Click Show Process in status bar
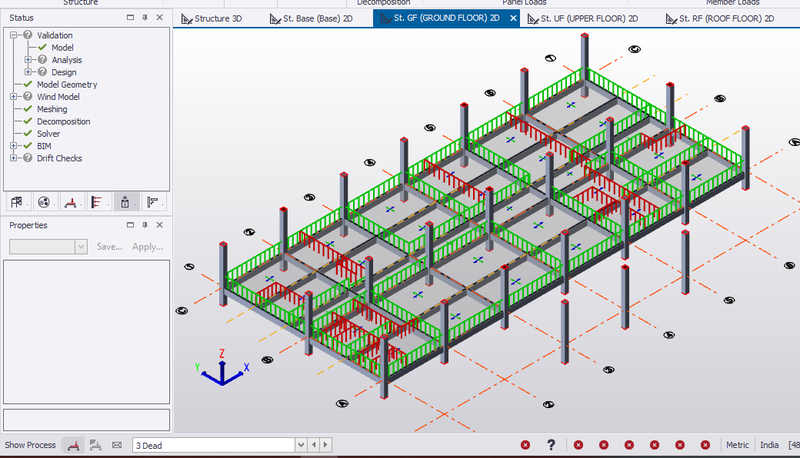 click(x=30, y=445)
